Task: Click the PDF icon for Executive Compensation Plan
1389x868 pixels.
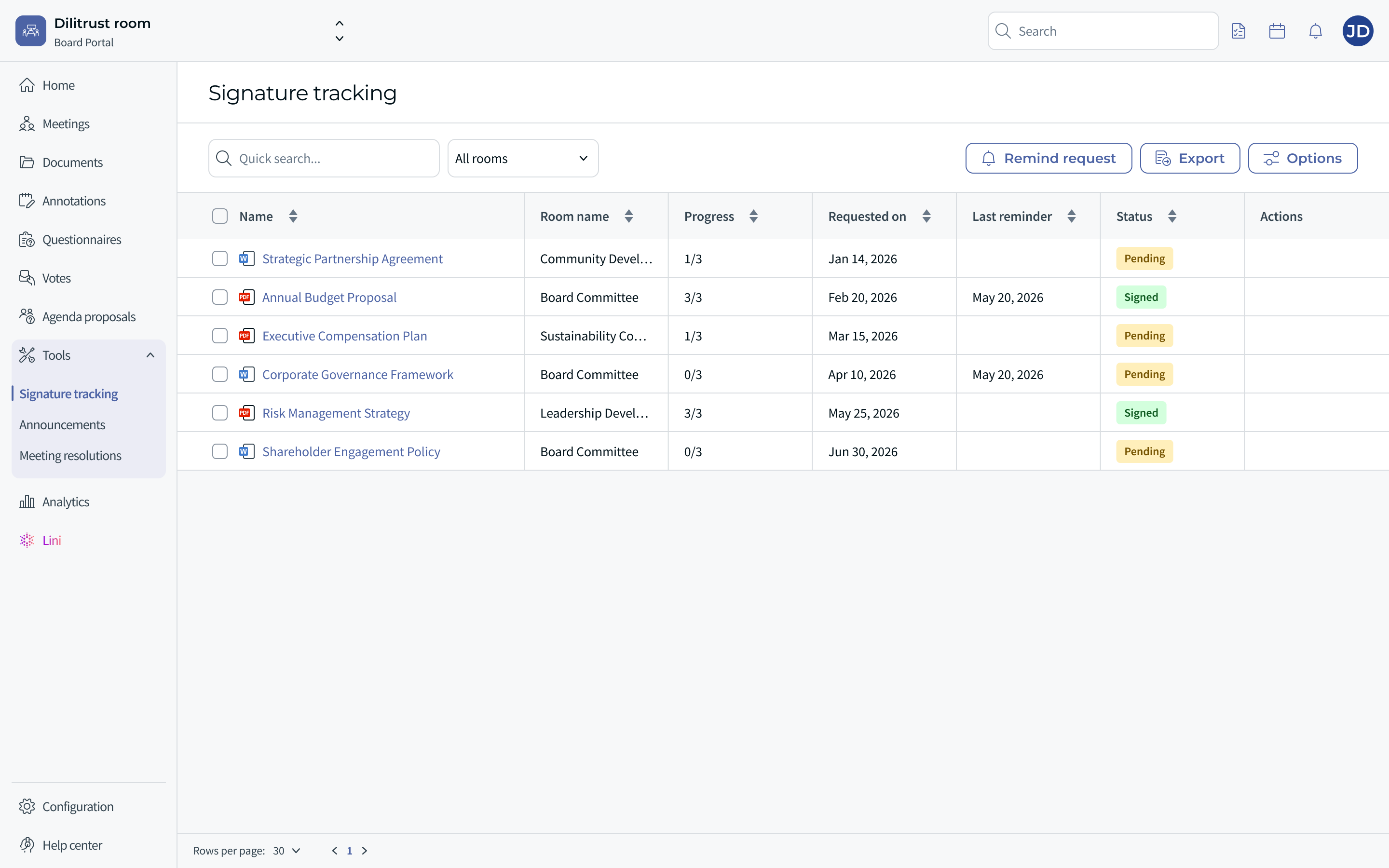Action: tap(247, 335)
